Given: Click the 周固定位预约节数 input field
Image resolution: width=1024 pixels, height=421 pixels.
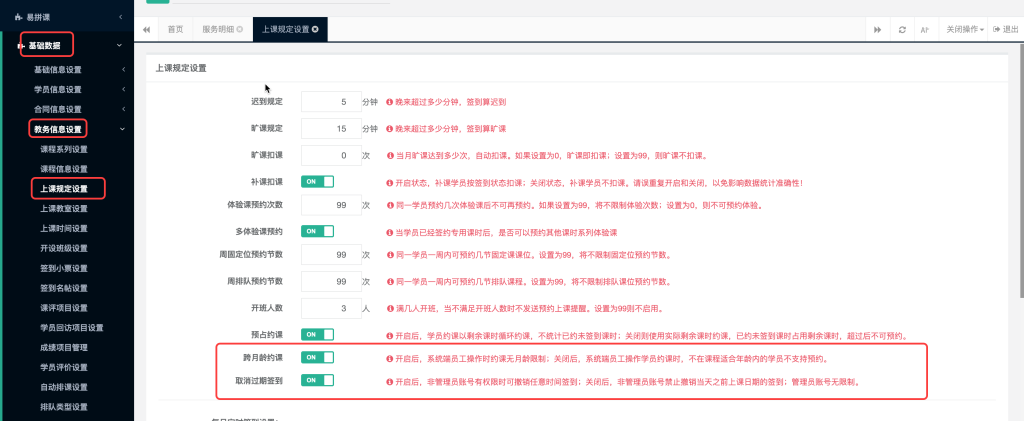Looking at the screenshot, I should pos(331,255).
